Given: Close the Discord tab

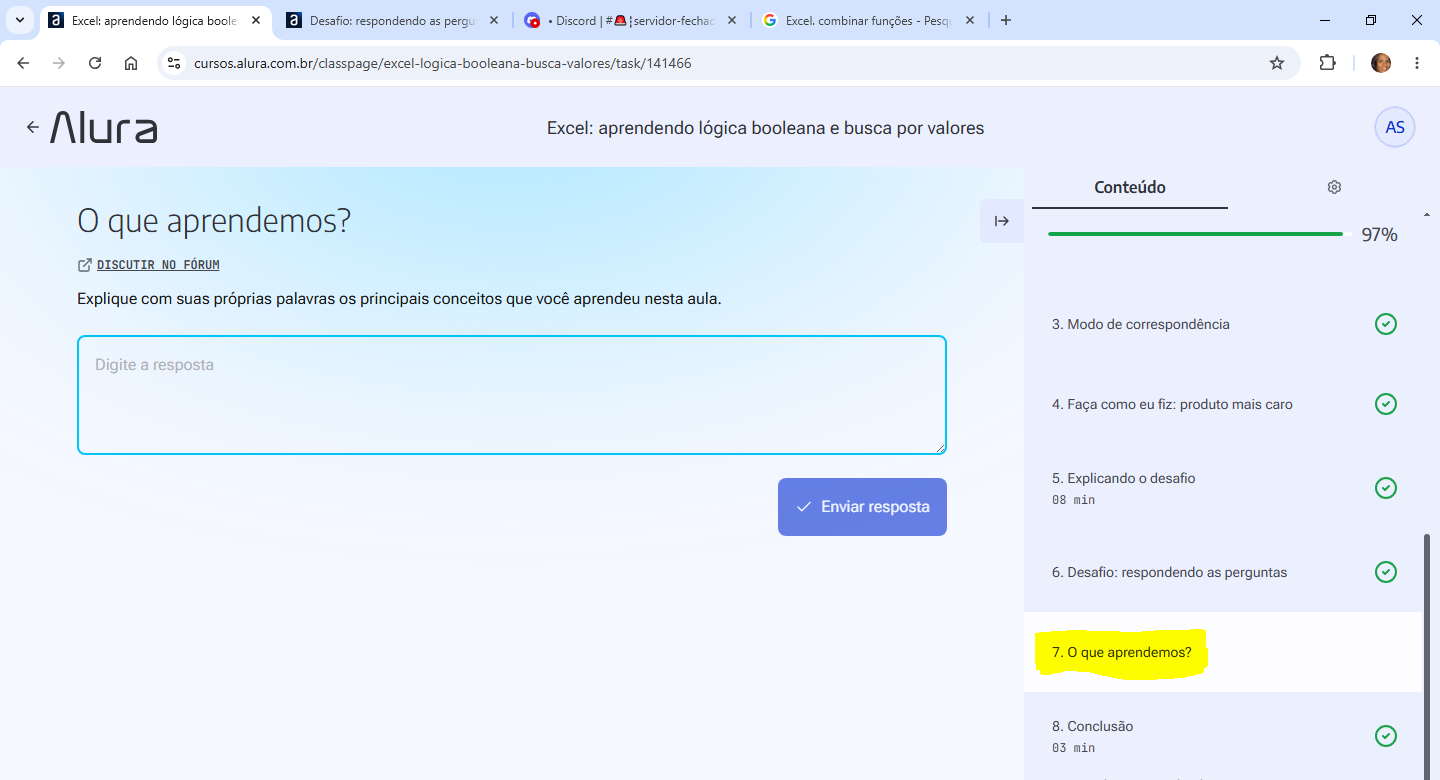Looking at the screenshot, I should pyautogui.click(x=731, y=20).
